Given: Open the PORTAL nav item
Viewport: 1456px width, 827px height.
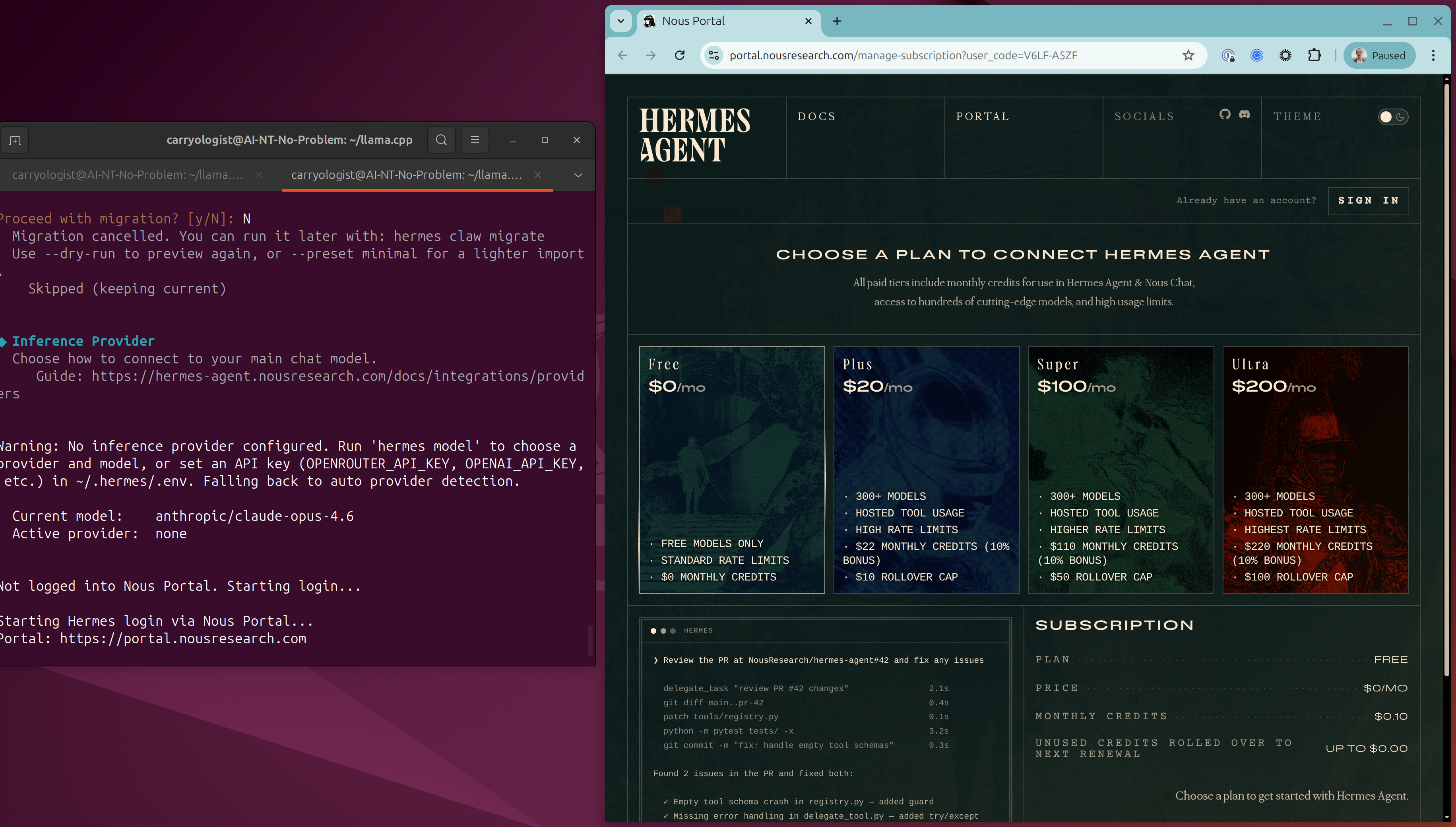Looking at the screenshot, I should [983, 116].
